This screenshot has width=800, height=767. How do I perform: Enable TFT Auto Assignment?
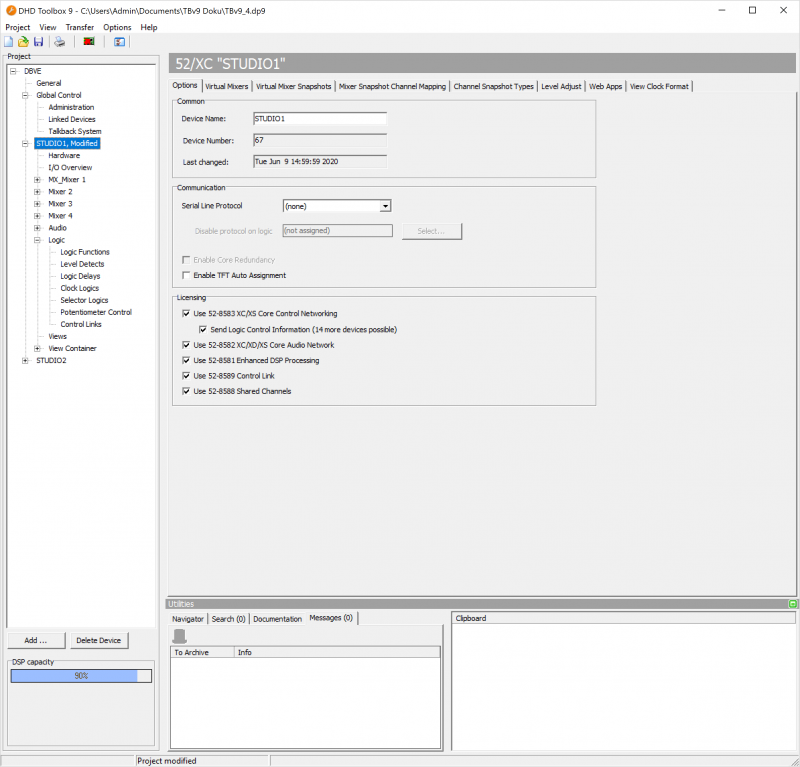[185, 275]
